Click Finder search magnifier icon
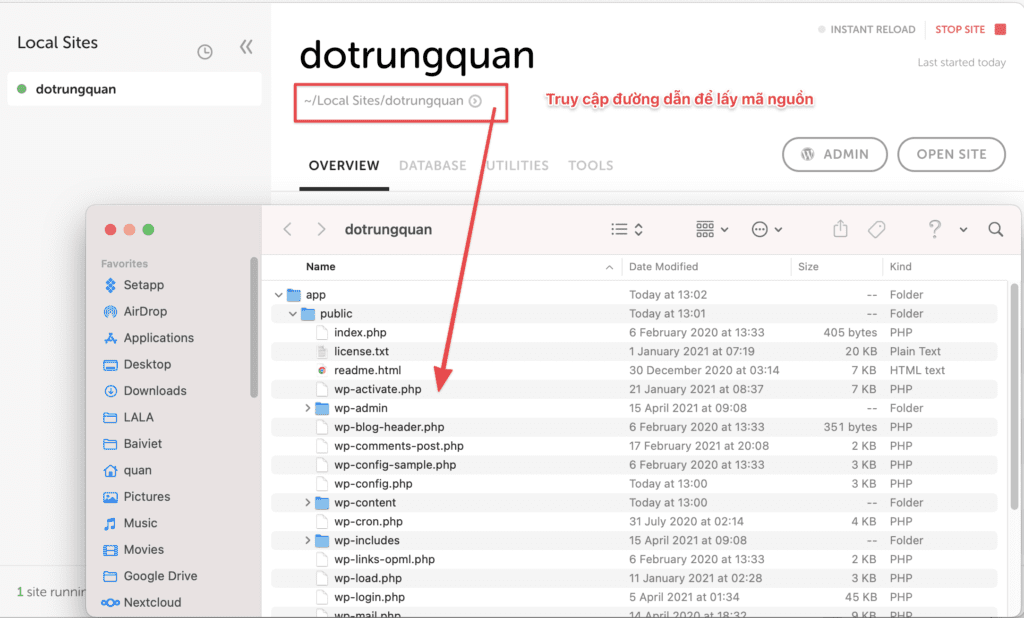 point(995,229)
